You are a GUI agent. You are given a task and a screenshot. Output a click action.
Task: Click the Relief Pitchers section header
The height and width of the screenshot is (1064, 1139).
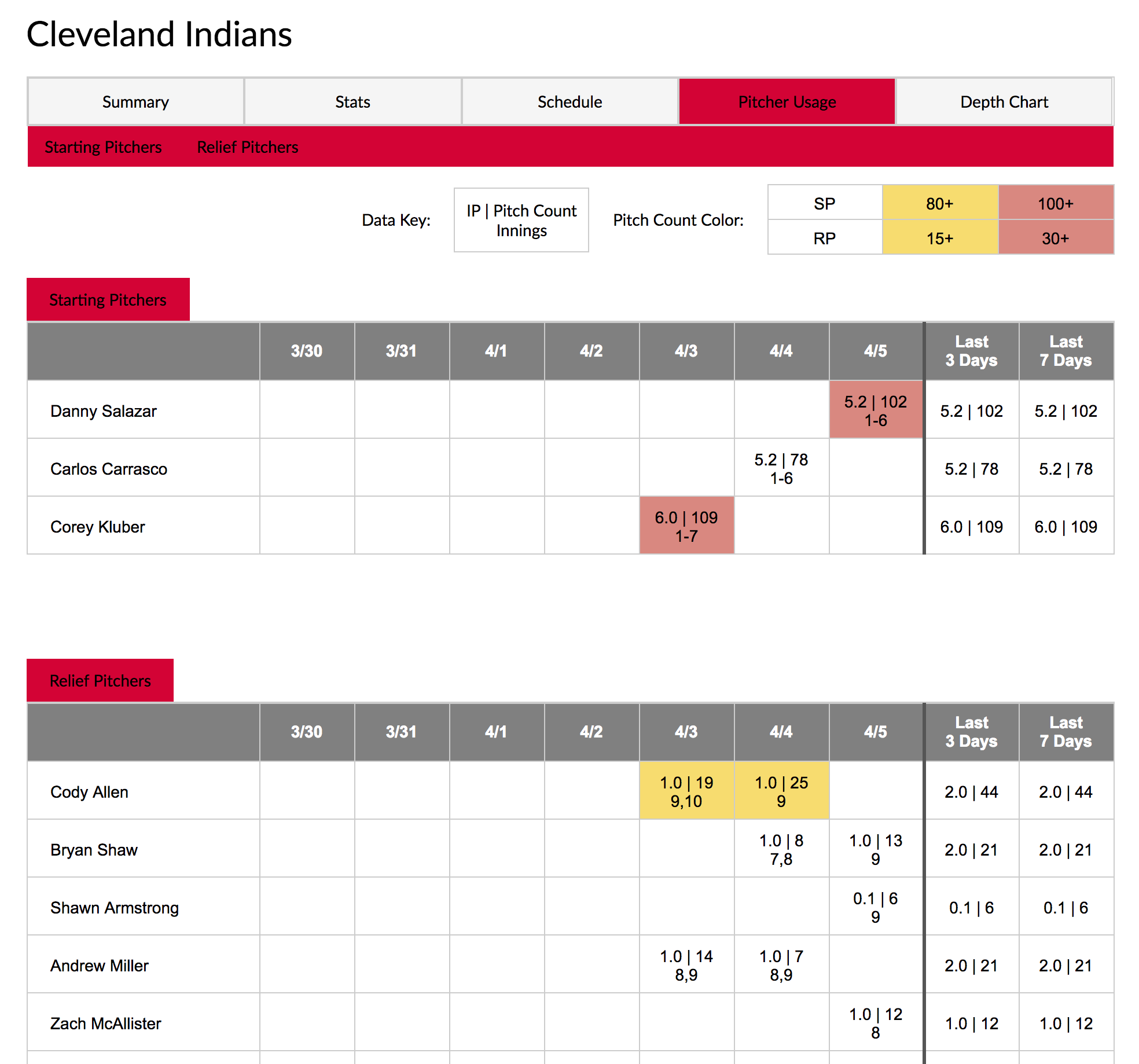(100, 680)
